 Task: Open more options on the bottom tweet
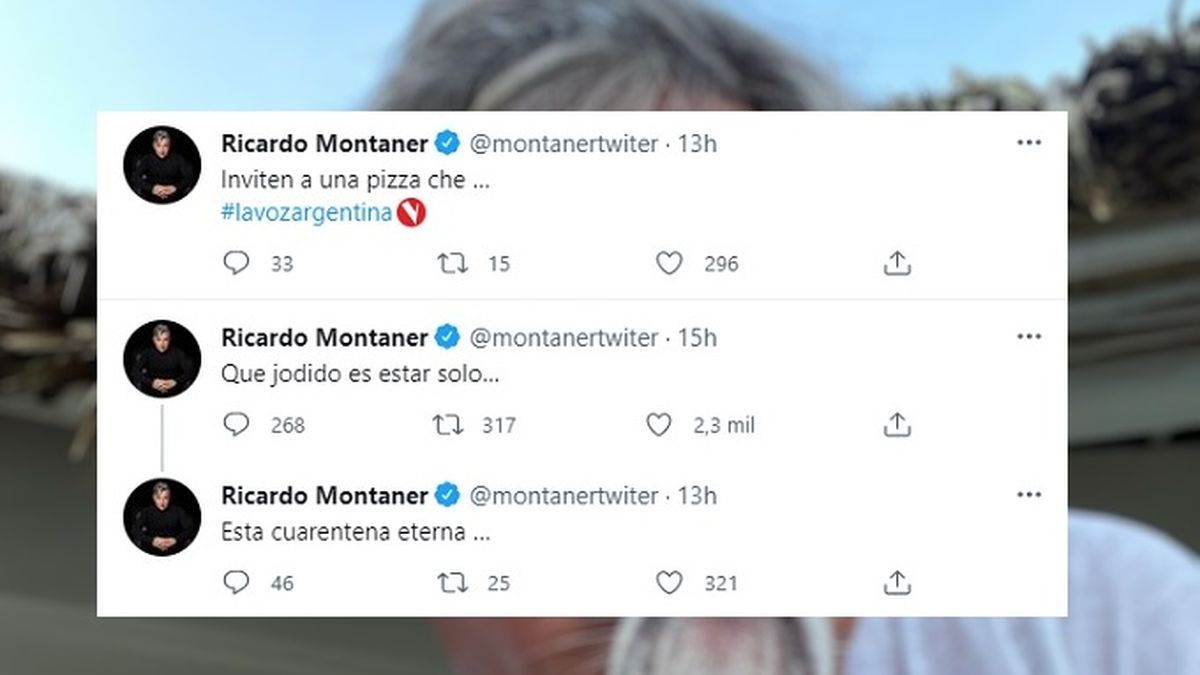[1028, 495]
